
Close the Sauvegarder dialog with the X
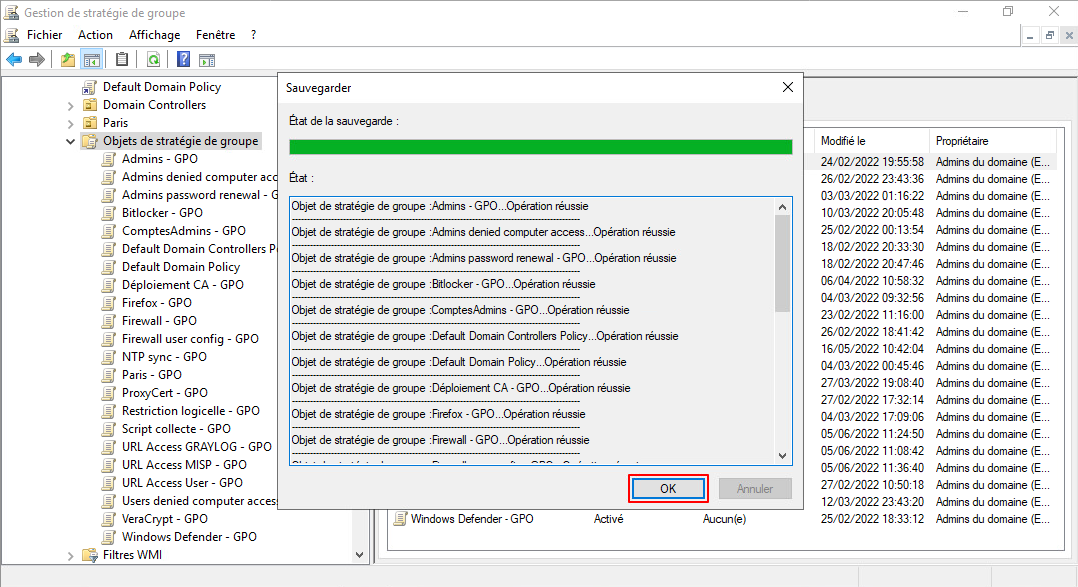coord(788,88)
